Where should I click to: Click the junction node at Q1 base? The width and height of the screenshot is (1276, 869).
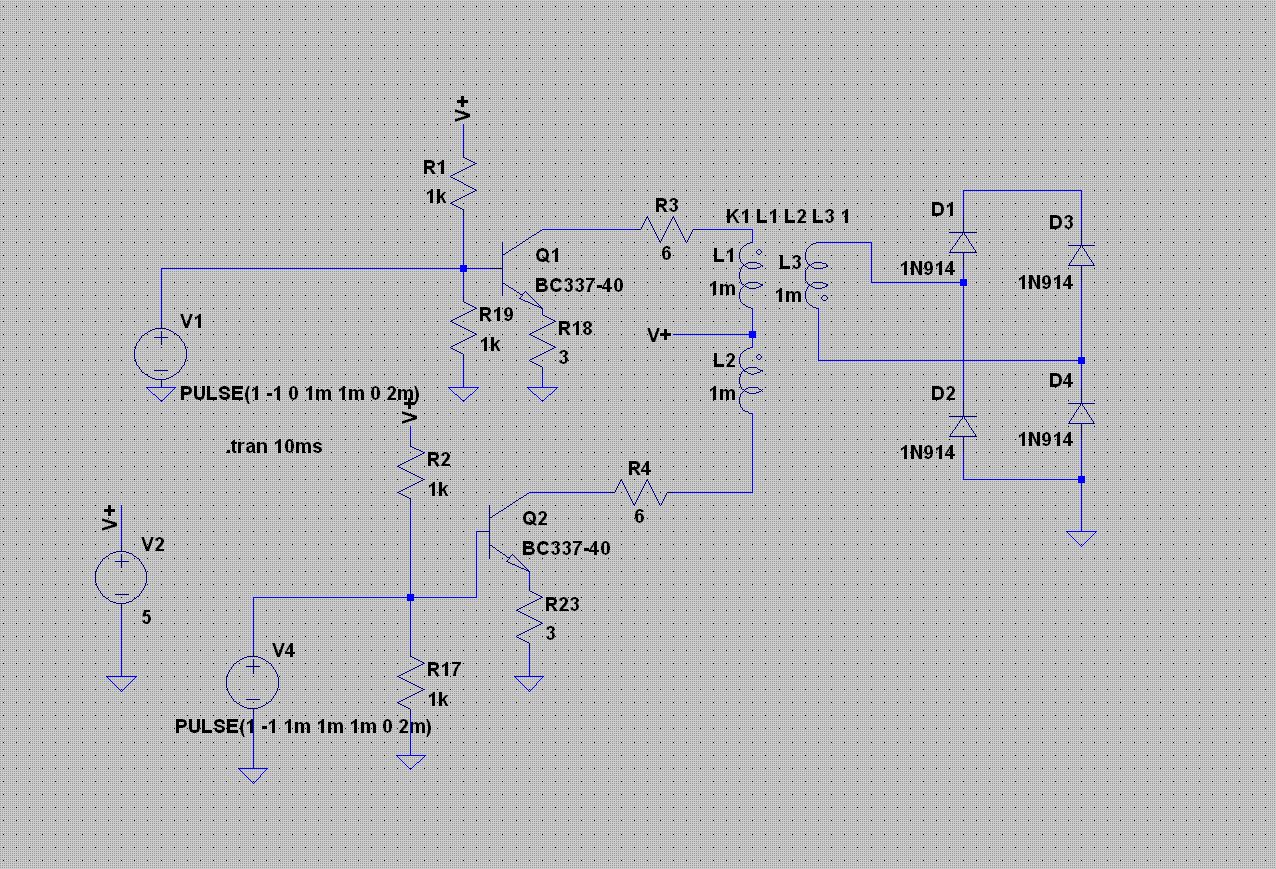(462, 269)
